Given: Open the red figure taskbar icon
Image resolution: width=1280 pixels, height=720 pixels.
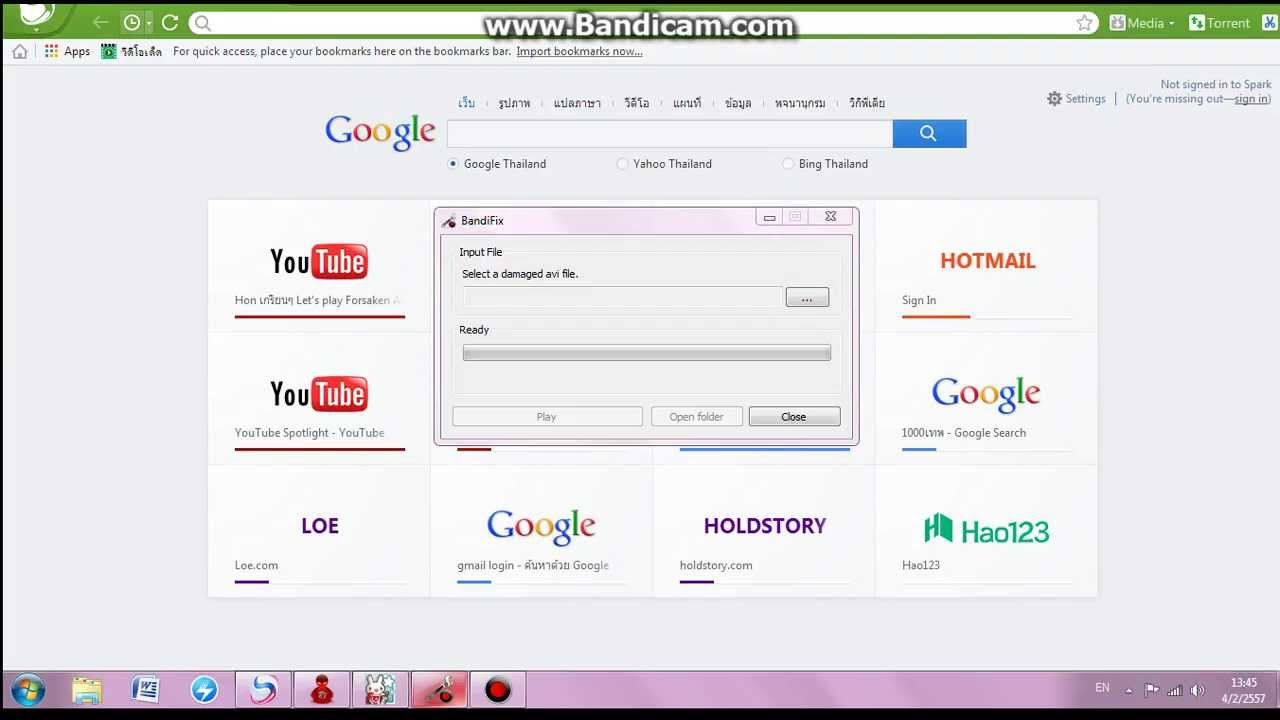Looking at the screenshot, I should point(322,690).
